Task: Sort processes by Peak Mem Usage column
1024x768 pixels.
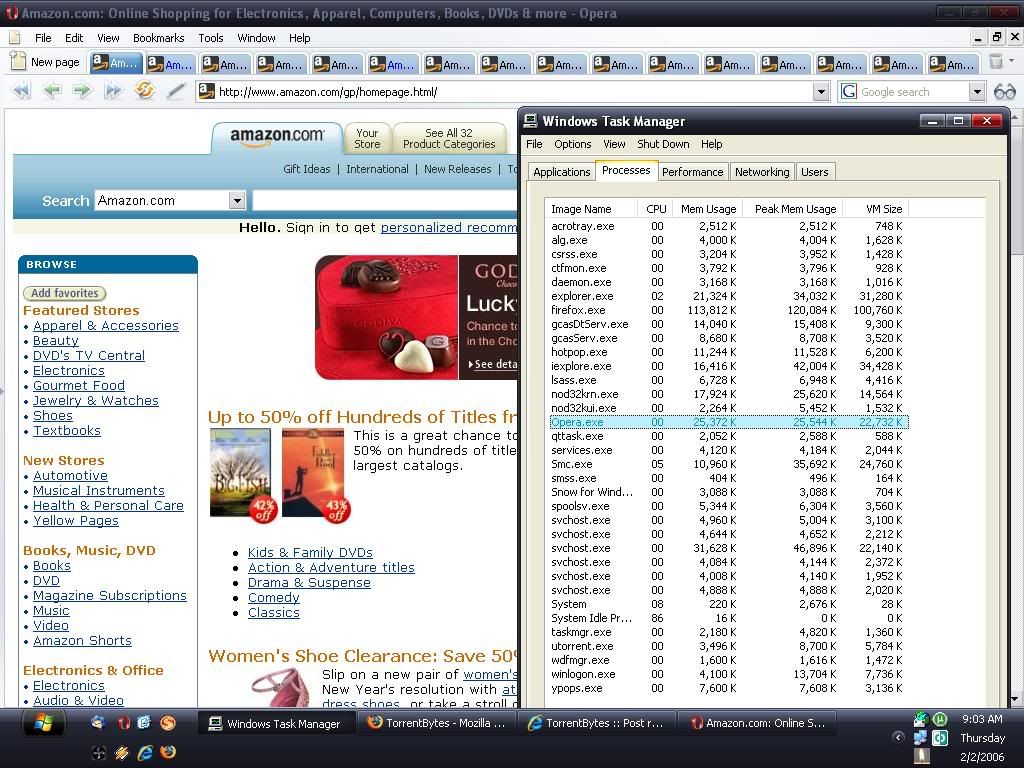Action: click(794, 209)
